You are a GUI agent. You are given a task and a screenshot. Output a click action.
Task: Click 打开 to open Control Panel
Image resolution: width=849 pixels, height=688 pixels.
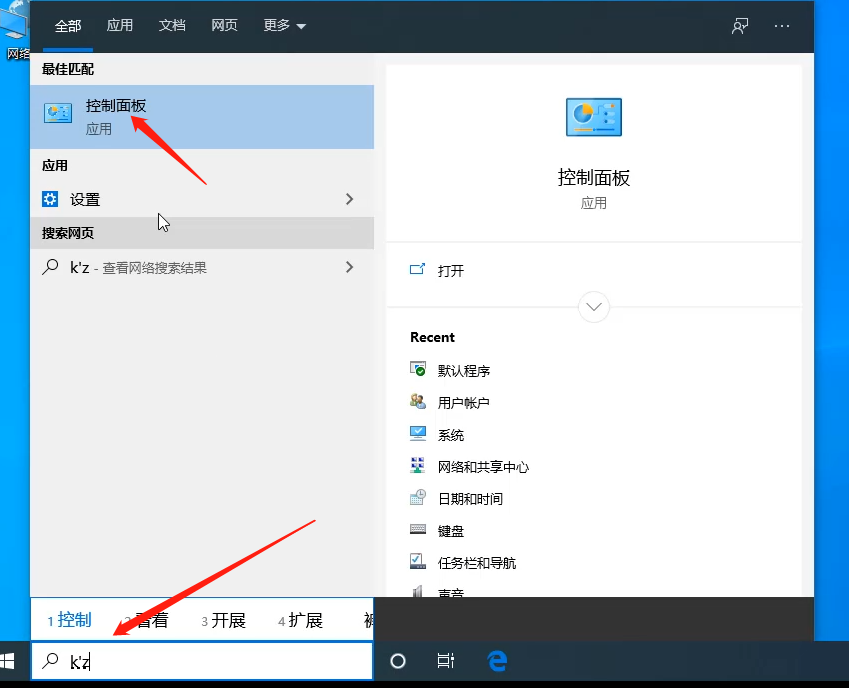(x=451, y=271)
